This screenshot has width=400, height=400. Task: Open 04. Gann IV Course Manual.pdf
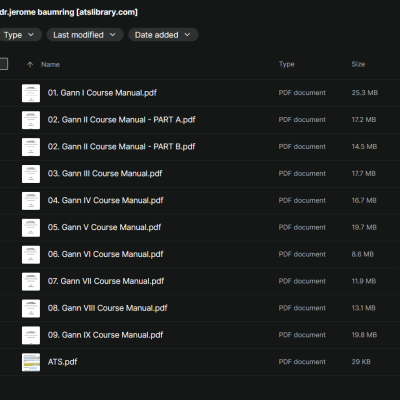[105, 200]
